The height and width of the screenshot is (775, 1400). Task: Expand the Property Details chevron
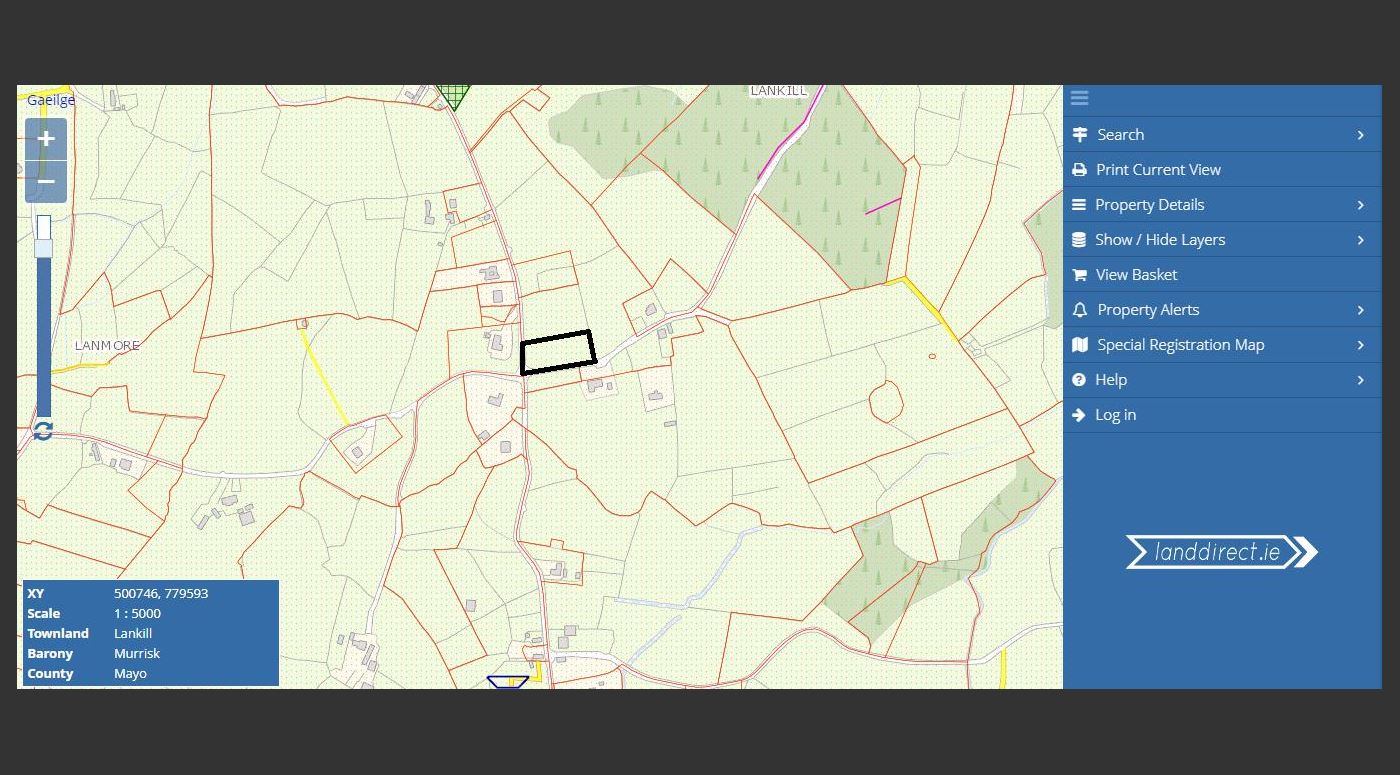tap(1360, 205)
